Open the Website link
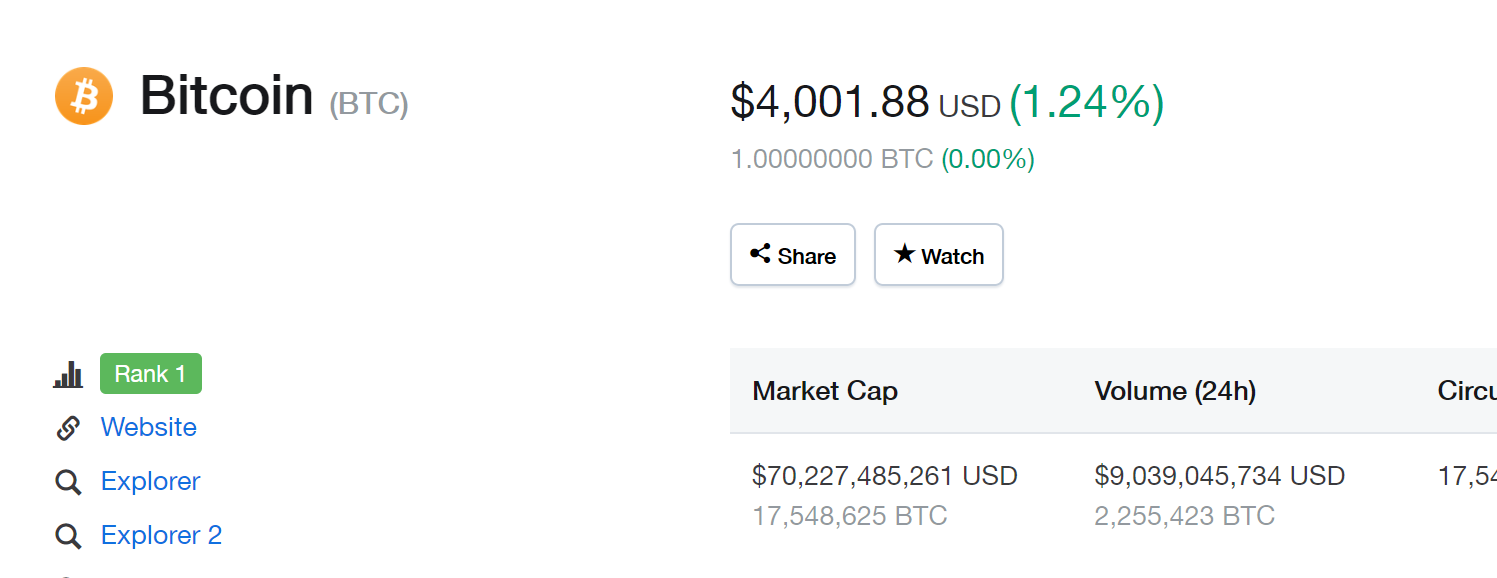 click(x=149, y=427)
